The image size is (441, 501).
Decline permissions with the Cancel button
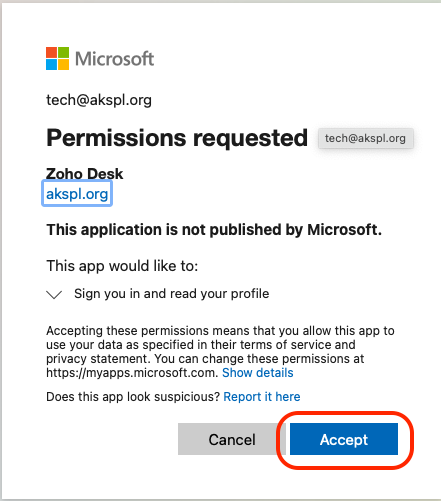coord(232,439)
